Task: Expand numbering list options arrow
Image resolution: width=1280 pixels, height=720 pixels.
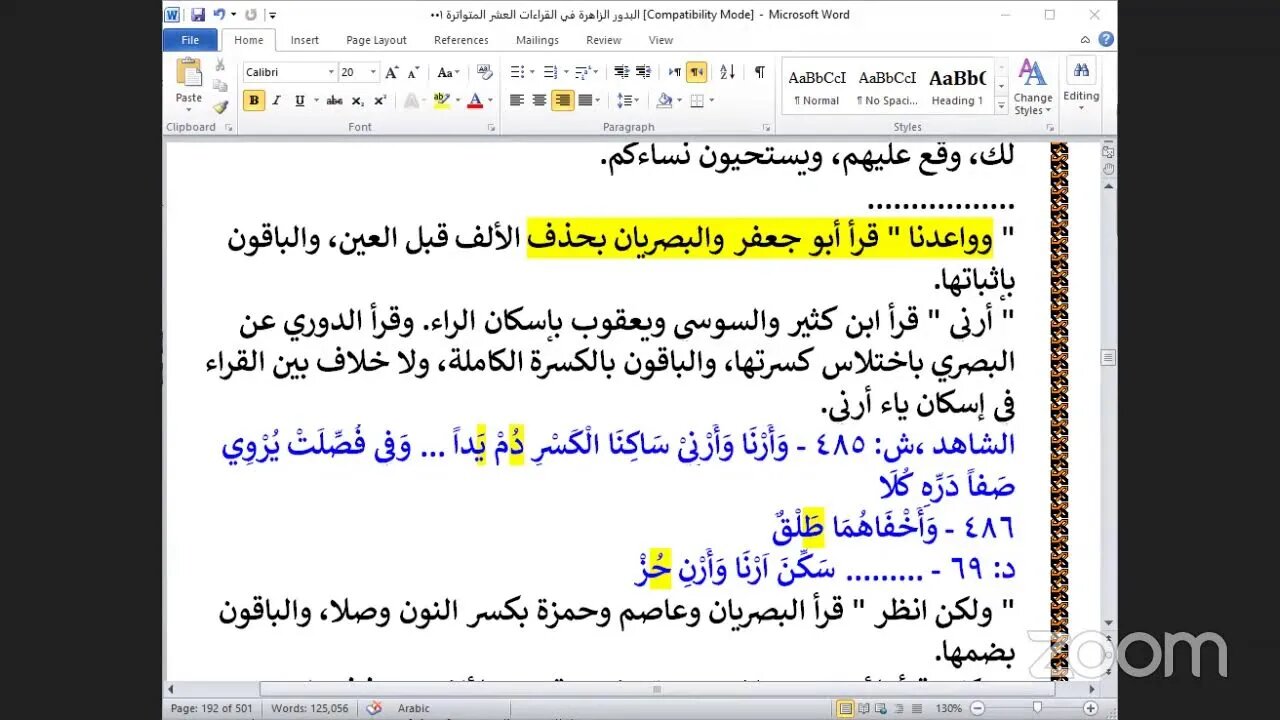Action: 567,72
